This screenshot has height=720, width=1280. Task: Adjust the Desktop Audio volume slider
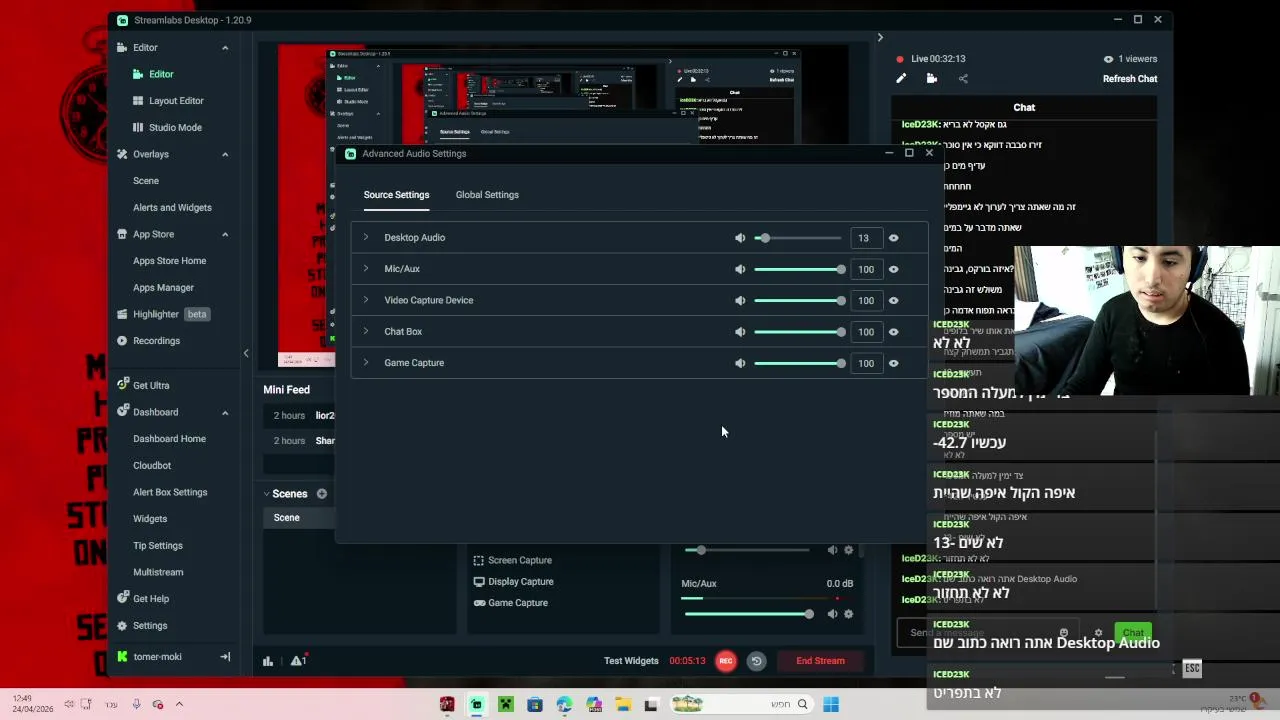[798, 238]
